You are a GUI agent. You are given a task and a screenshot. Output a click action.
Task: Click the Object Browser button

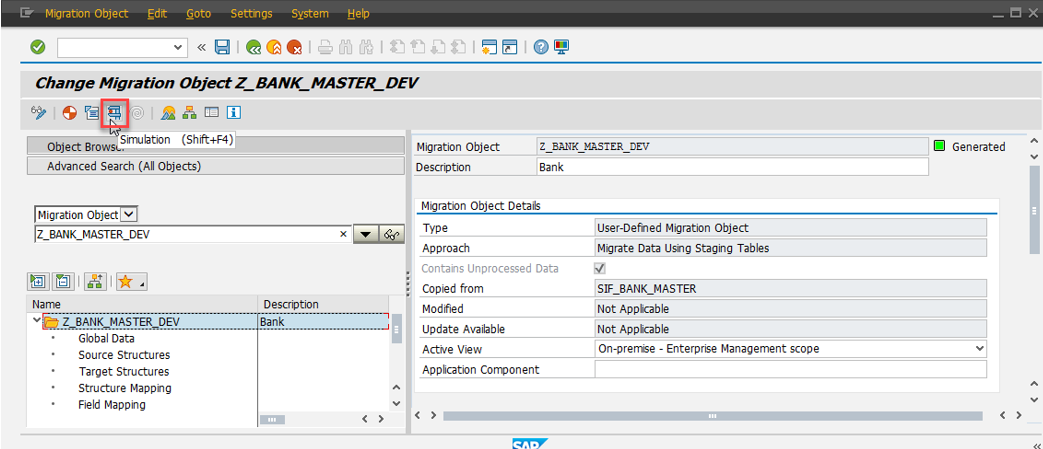216,146
